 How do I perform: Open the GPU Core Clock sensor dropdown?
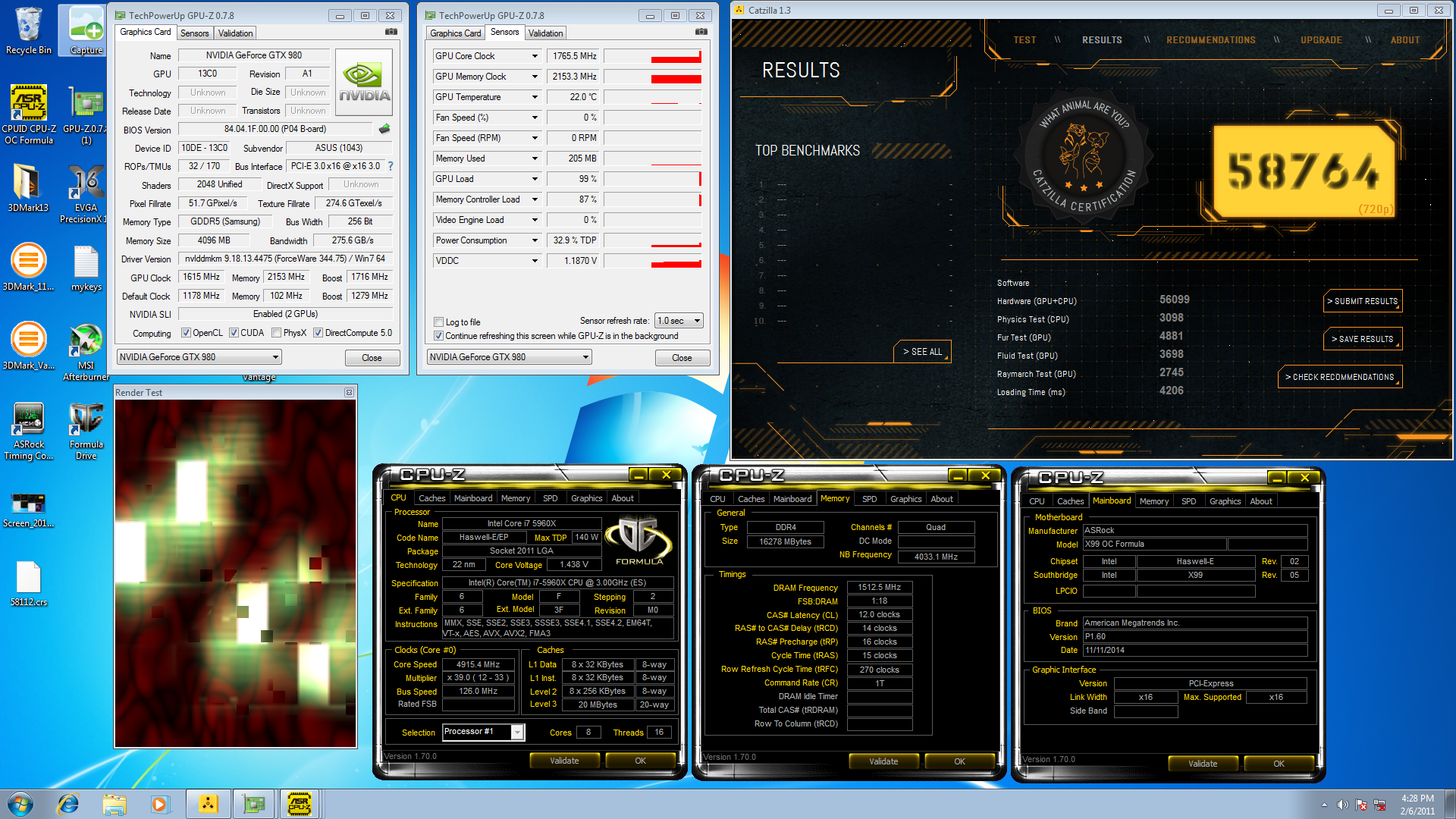(535, 56)
